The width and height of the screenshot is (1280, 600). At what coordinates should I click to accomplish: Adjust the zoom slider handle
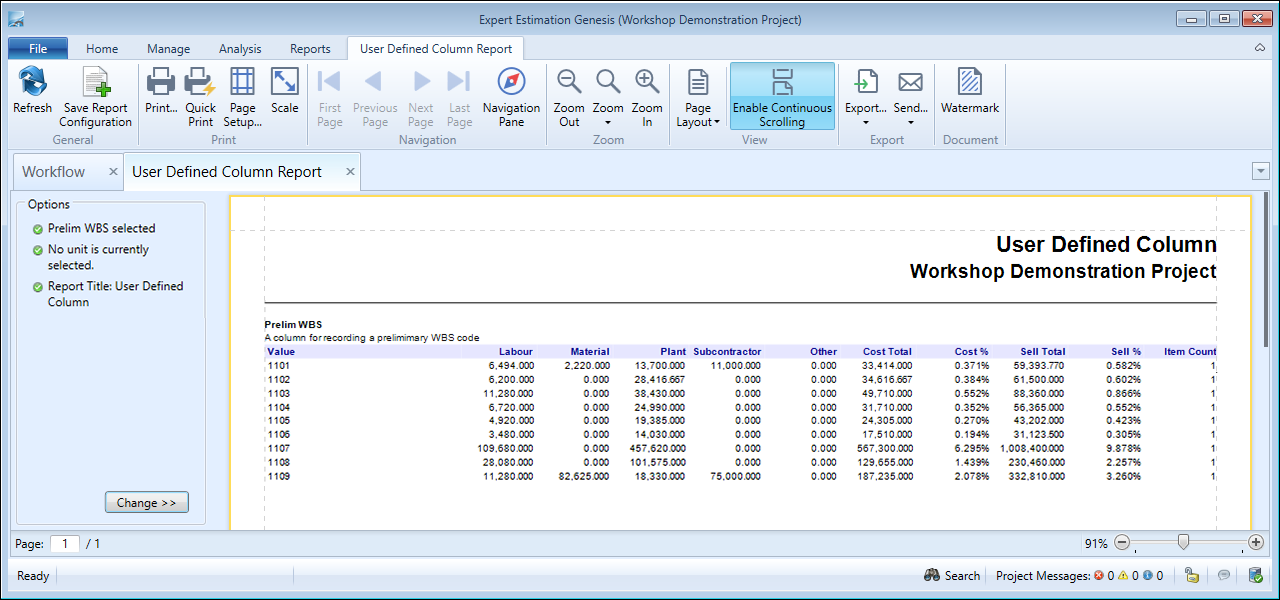pos(1183,542)
